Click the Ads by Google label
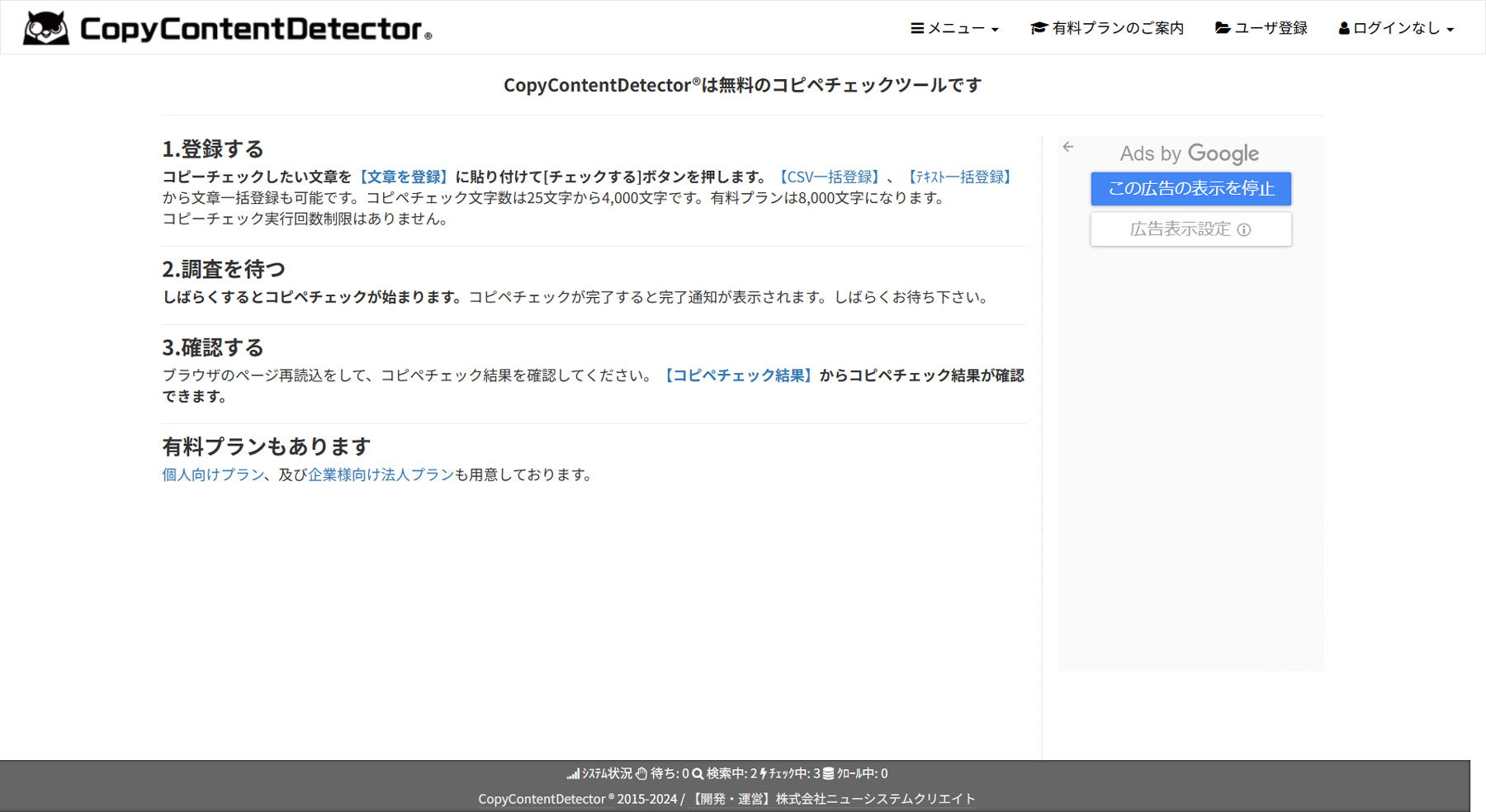1486x812 pixels. click(x=1189, y=153)
